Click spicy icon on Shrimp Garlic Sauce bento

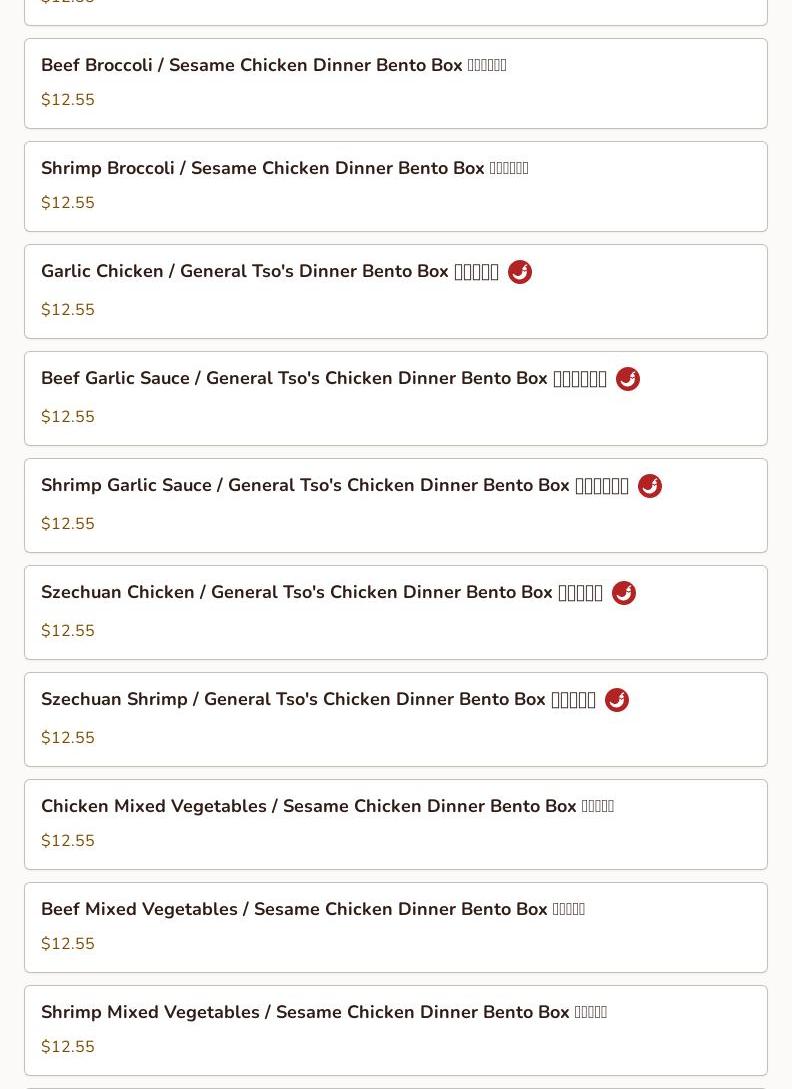[650, 486]
